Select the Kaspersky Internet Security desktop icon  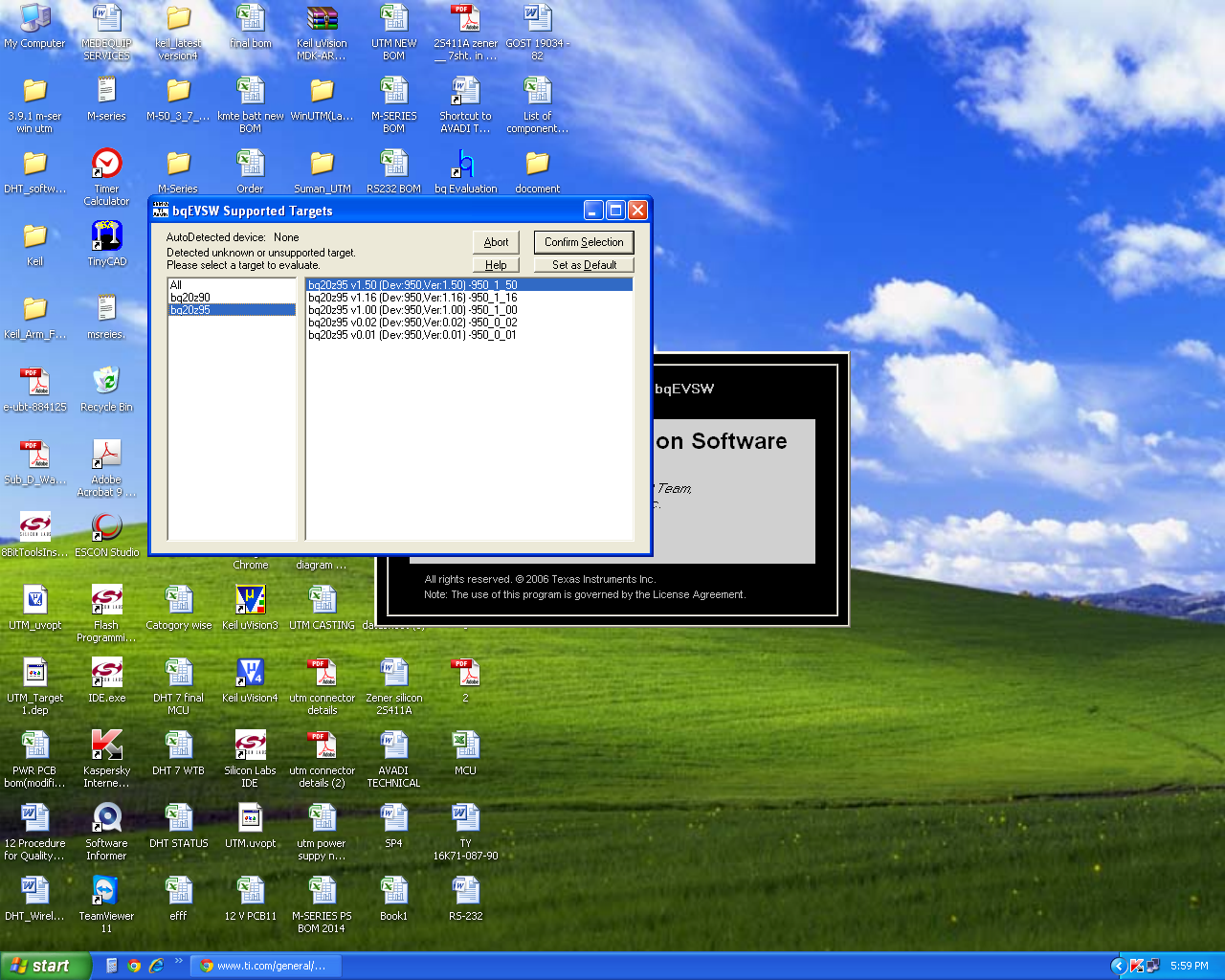pos(106,759)
